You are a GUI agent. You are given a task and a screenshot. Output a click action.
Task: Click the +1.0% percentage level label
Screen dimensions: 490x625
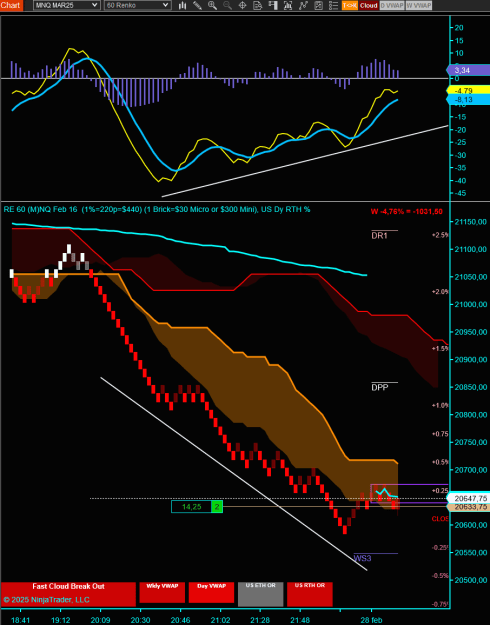440,405
